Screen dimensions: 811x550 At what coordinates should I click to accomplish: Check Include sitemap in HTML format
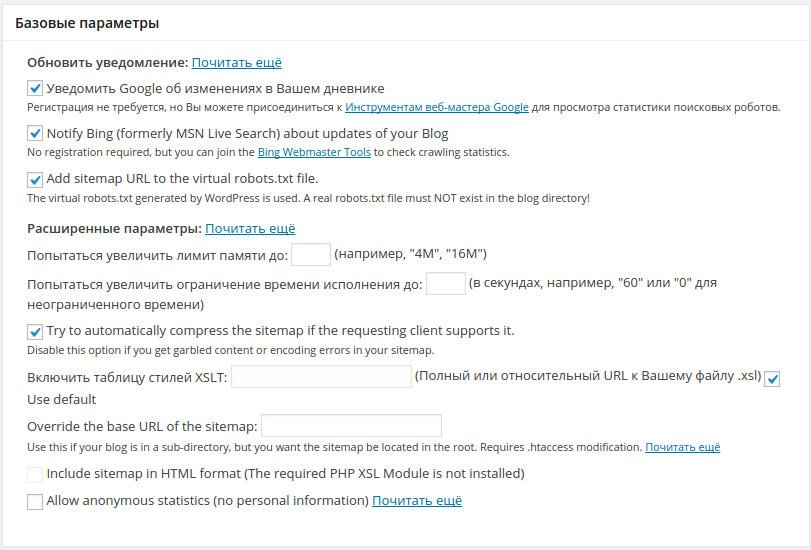coord(35,474)
